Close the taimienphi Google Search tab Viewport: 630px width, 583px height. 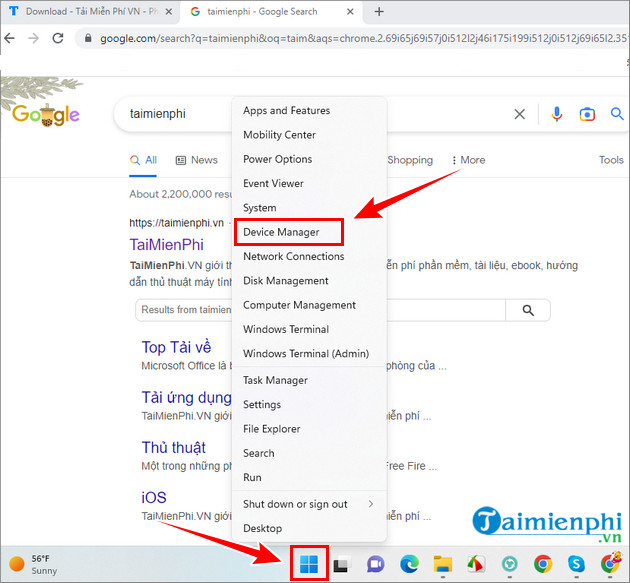350,12
